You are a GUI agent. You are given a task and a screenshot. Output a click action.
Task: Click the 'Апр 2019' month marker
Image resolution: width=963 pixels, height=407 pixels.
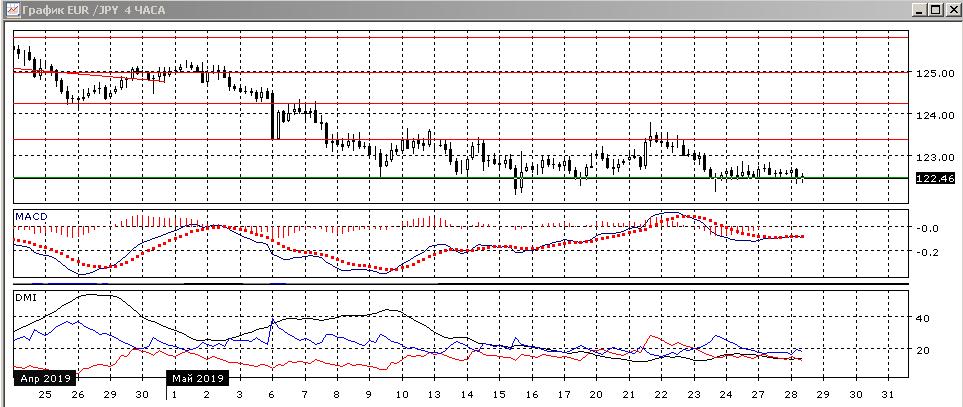[41, 379]
